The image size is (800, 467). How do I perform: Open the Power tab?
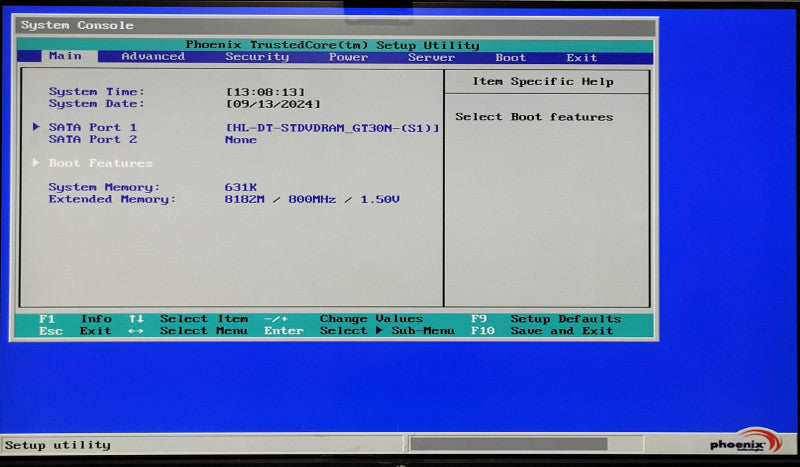pos(348,57)
